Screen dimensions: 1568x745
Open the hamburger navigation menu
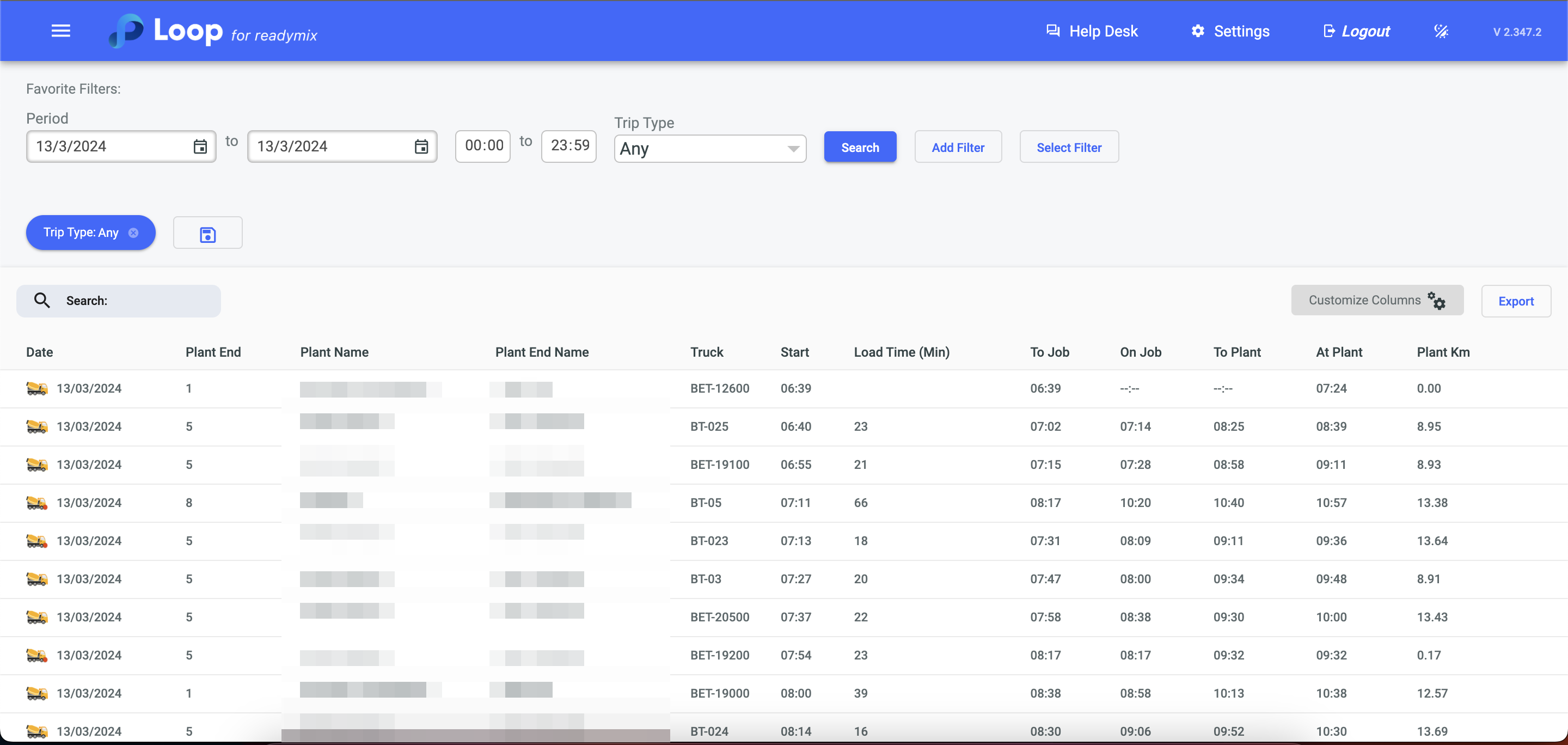(x=61, y=31)
